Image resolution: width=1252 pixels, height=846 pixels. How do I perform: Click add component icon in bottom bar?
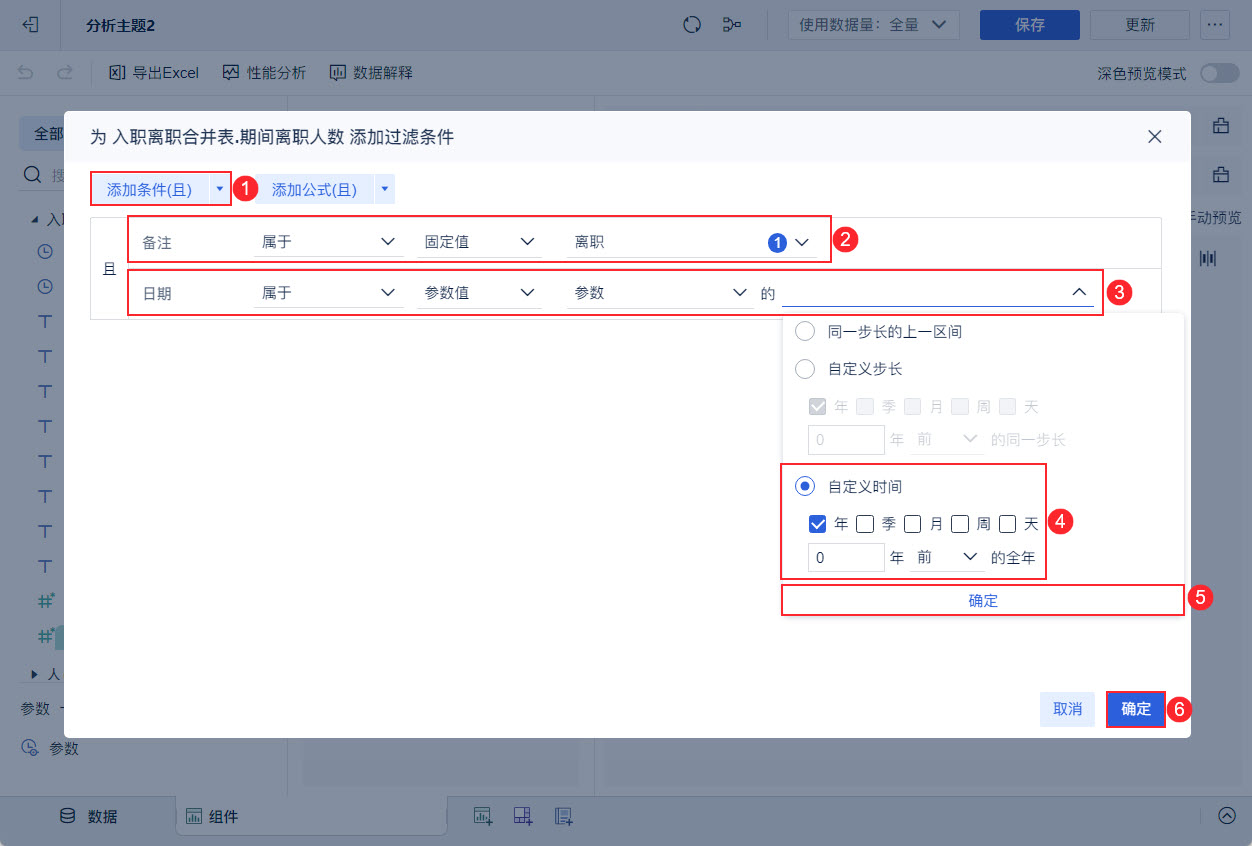coord(483,816)
